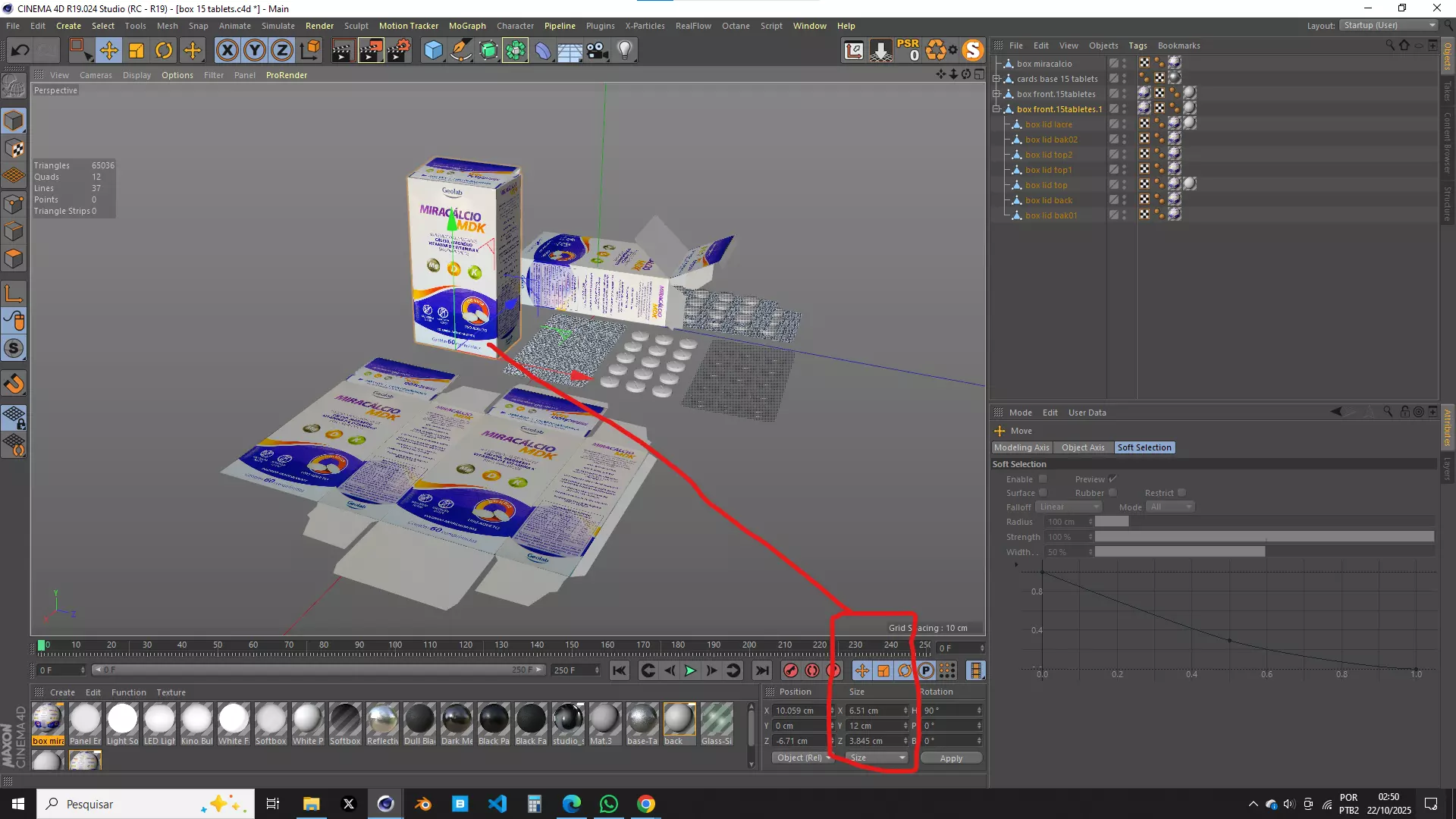Open the Layout Startup (User) dropdown
This screenshot has width=1456, height=819.
1389,25
